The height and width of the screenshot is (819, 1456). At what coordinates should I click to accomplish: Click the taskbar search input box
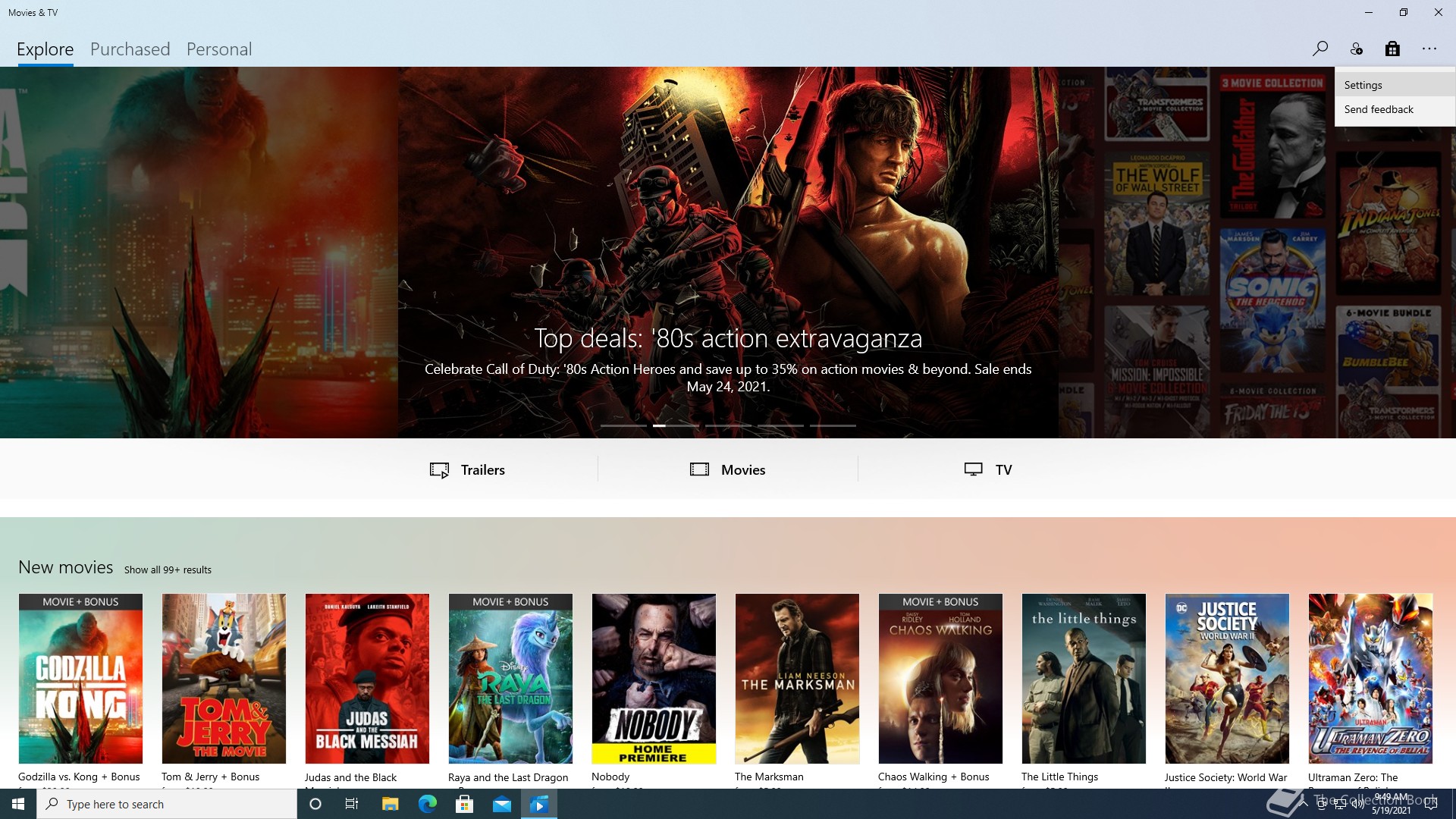click(x=167, y=804)
